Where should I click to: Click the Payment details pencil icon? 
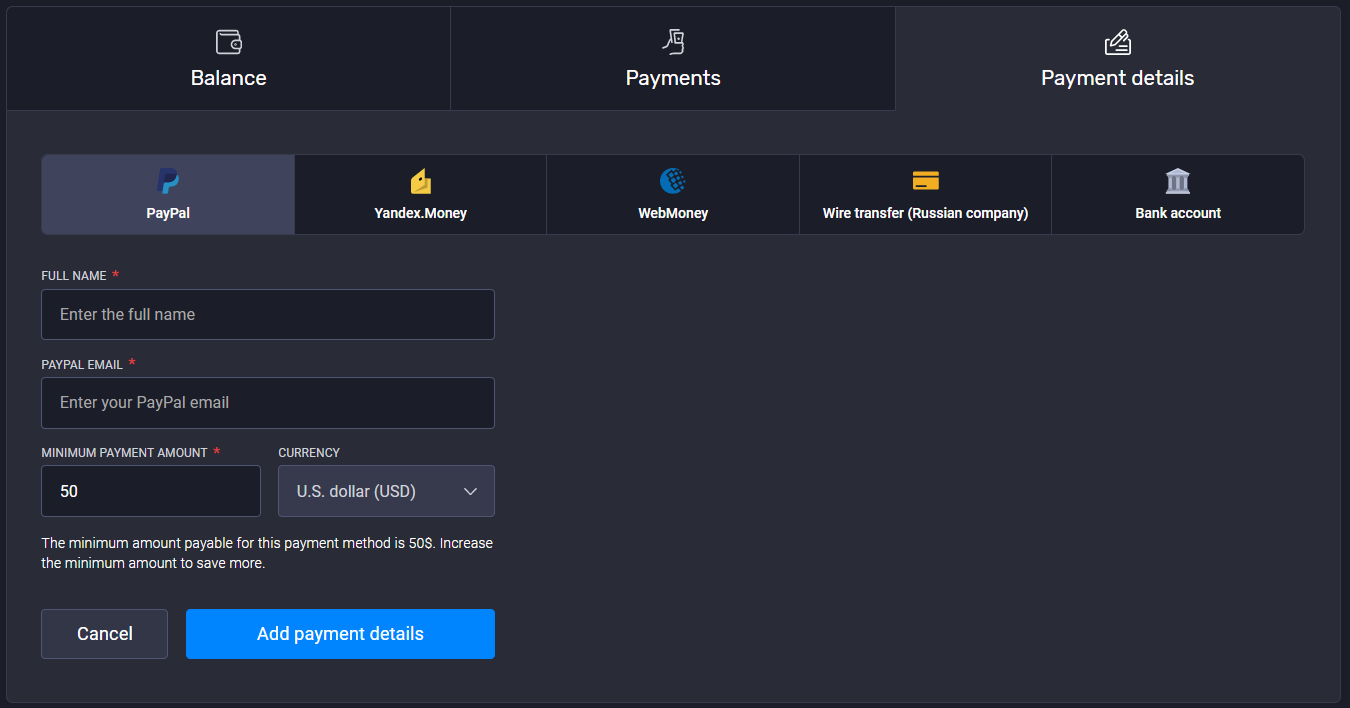click(1117, 42)
